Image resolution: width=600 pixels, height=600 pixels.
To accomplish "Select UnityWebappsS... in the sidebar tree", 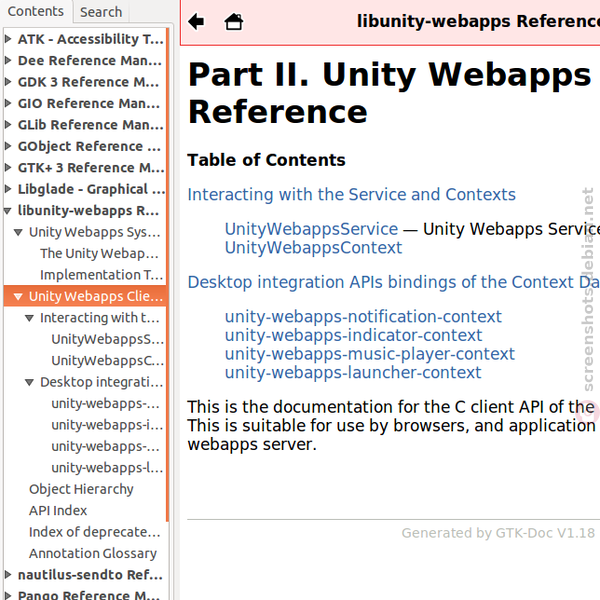I will tap(108, 339).
